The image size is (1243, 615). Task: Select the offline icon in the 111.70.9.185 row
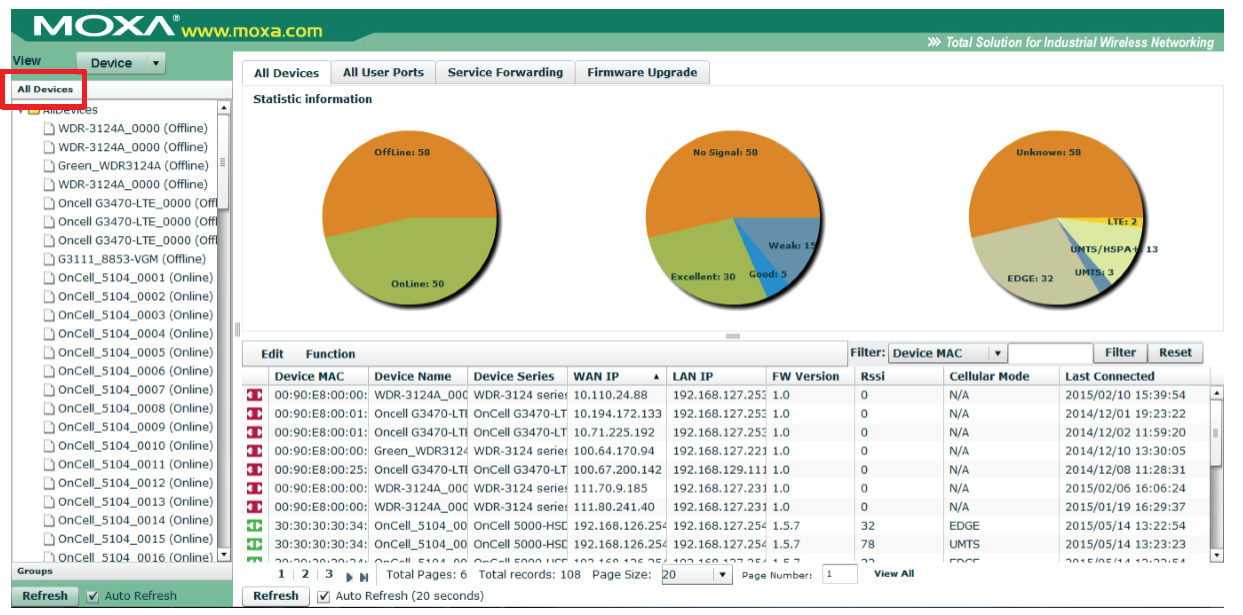coord(255,489)
